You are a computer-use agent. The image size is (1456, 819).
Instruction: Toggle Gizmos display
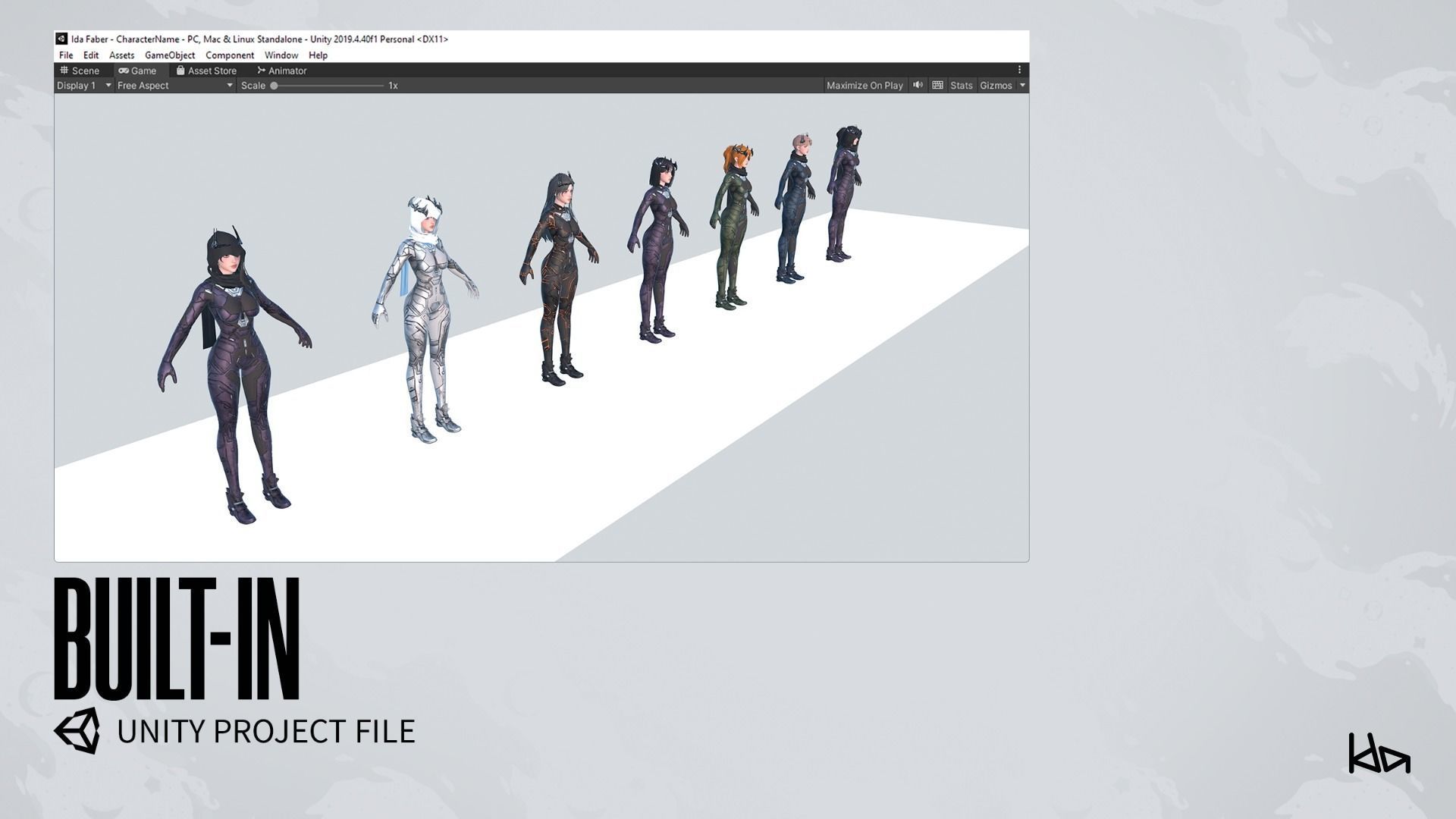coord(996,86)
